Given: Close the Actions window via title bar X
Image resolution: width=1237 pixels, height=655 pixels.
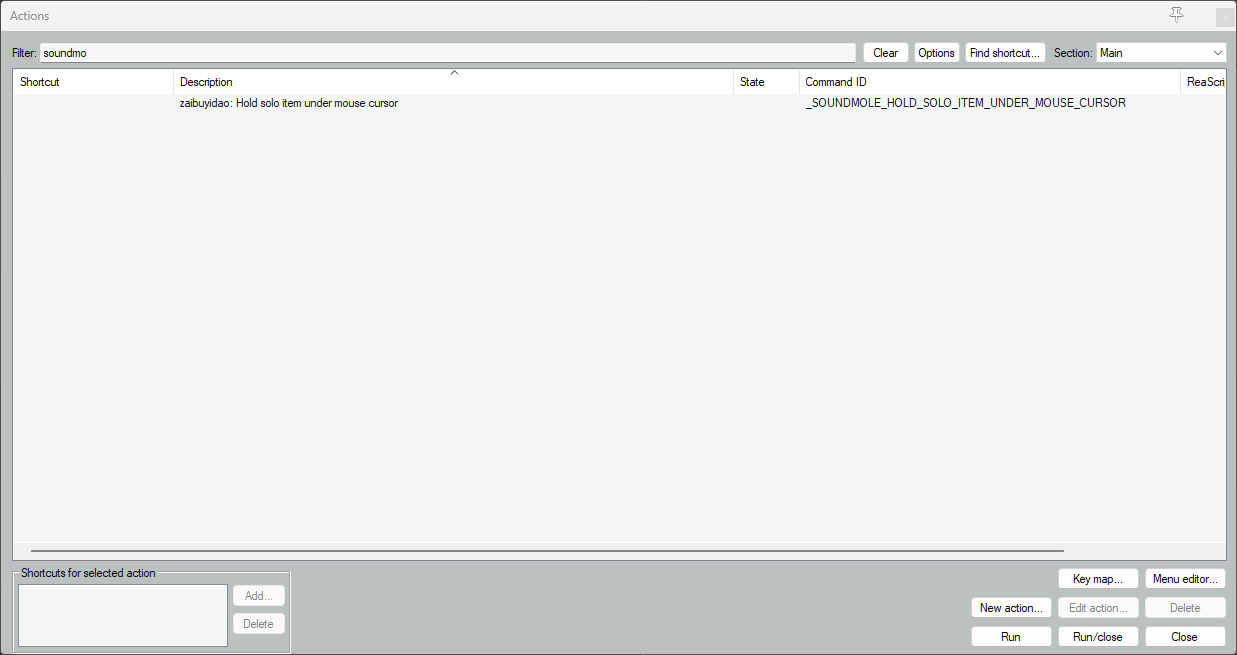Looking at the screenshot, I should 1225,17.
